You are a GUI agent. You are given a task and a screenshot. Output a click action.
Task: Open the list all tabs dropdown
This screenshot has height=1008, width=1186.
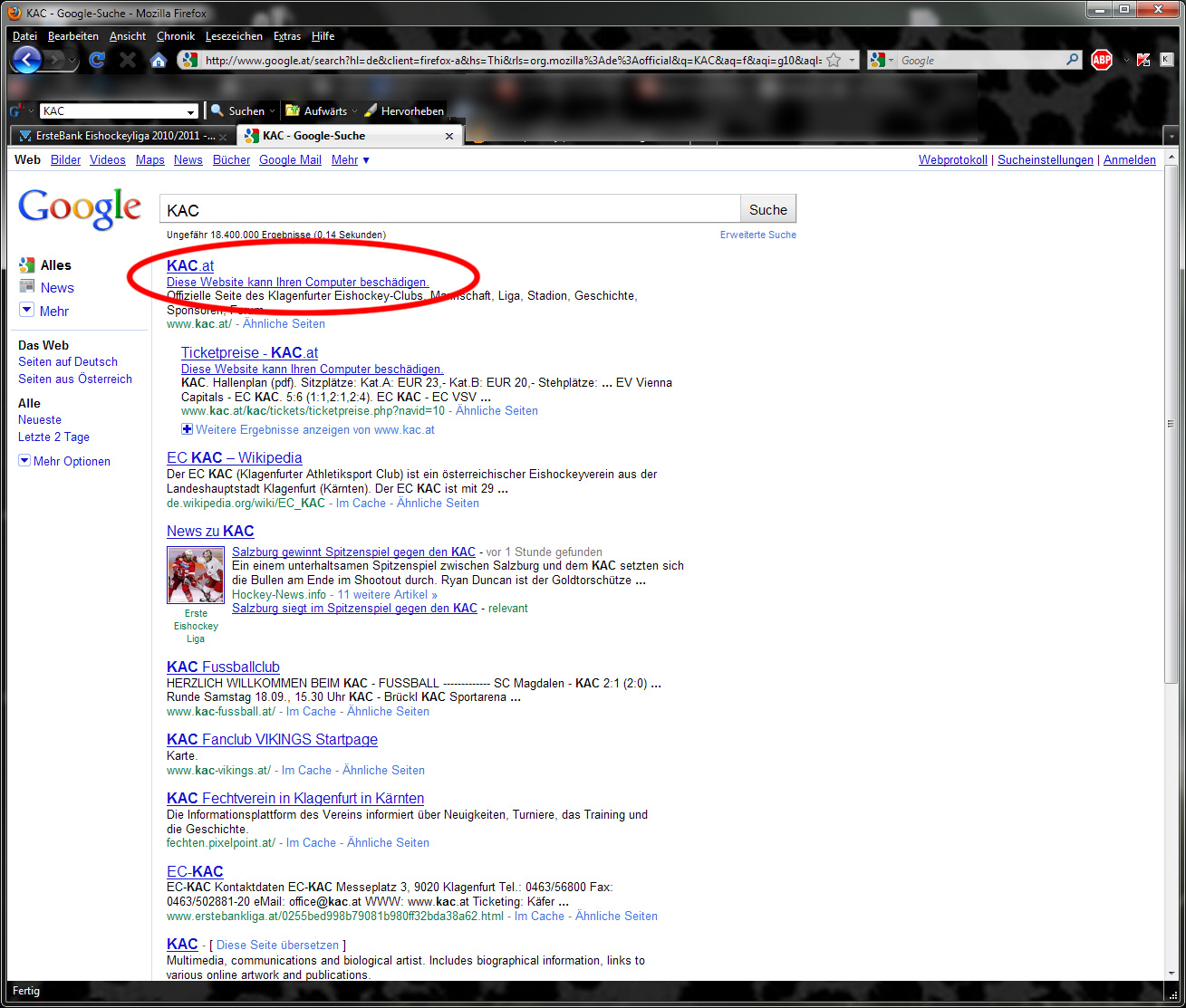pos(1171,136)
